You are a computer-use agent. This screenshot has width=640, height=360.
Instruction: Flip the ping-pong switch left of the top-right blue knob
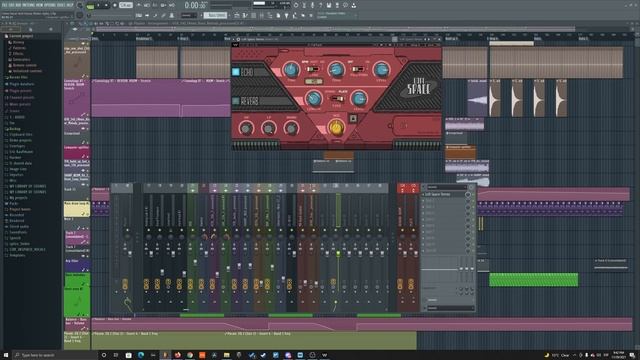pos(358,69)
